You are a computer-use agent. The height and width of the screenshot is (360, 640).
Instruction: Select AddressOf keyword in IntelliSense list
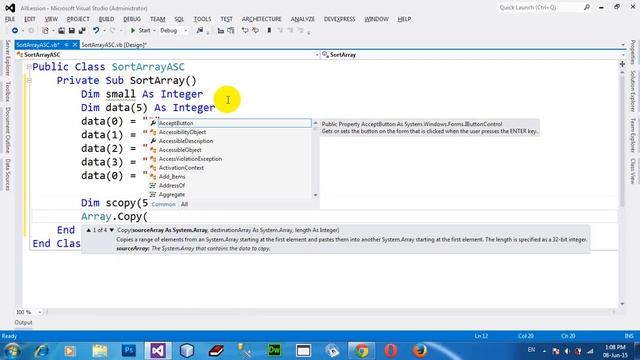231,186
